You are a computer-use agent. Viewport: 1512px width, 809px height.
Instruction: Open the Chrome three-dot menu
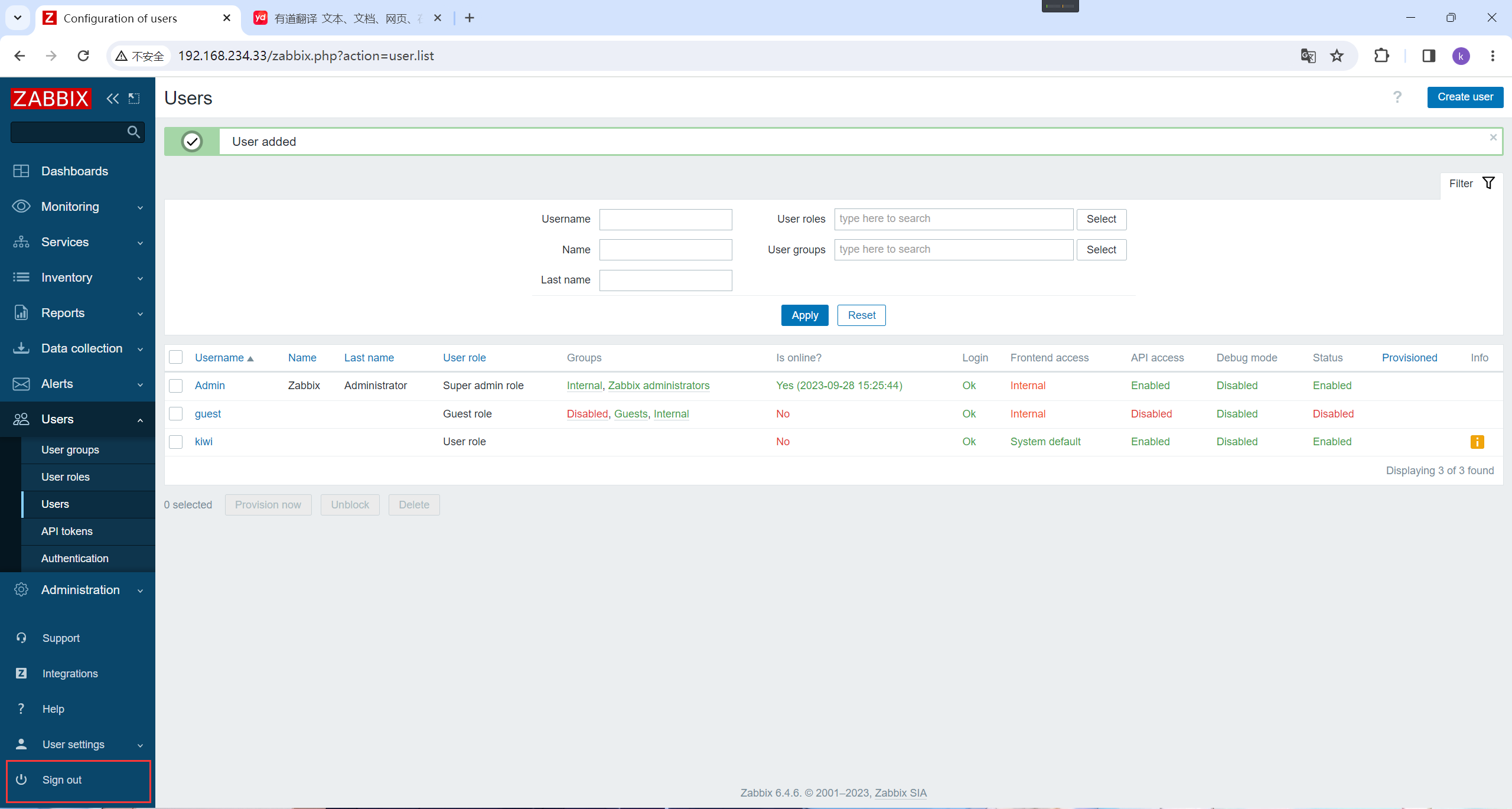coord(1493,56)
